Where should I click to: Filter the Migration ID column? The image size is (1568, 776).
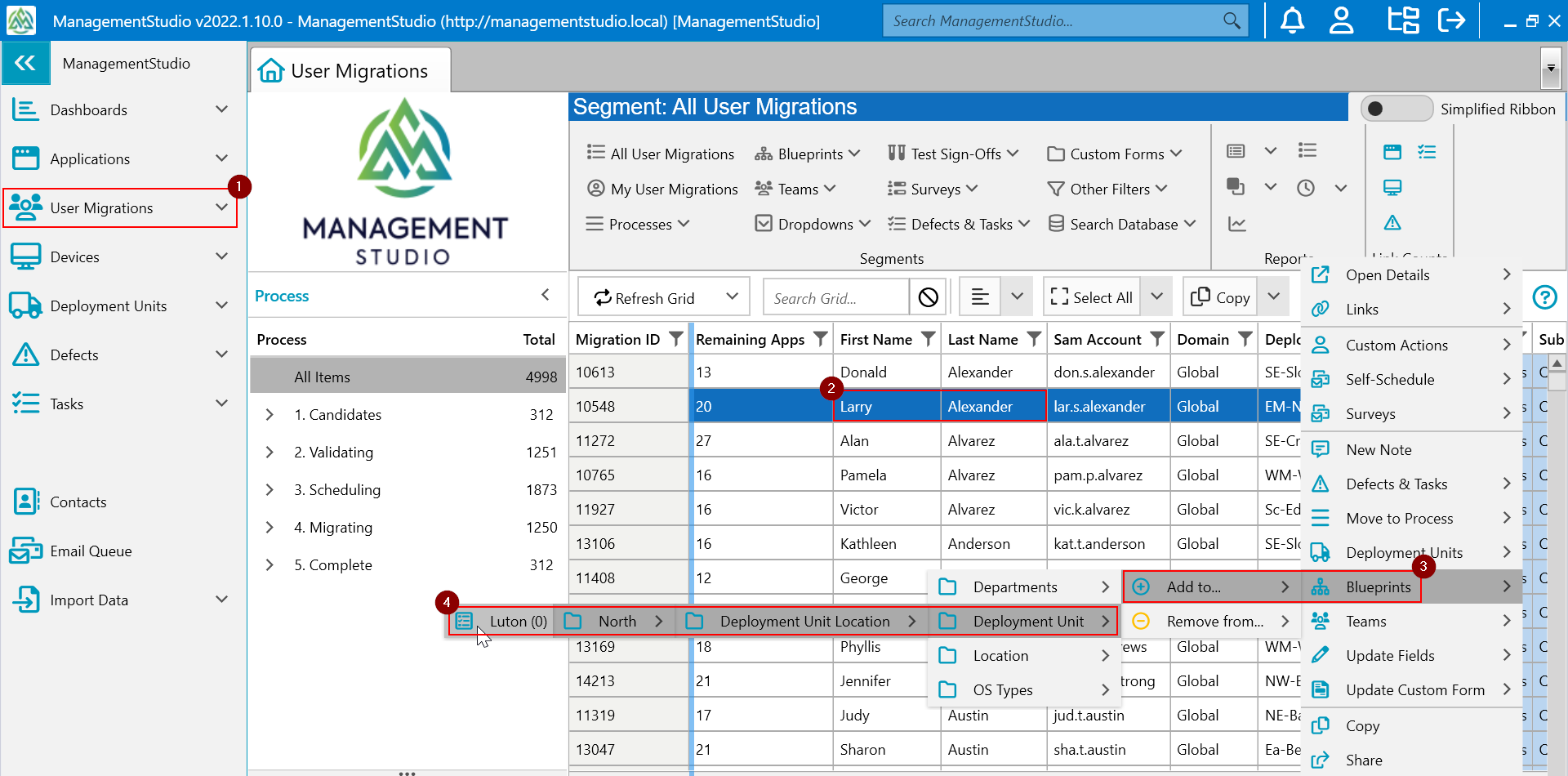675,339
